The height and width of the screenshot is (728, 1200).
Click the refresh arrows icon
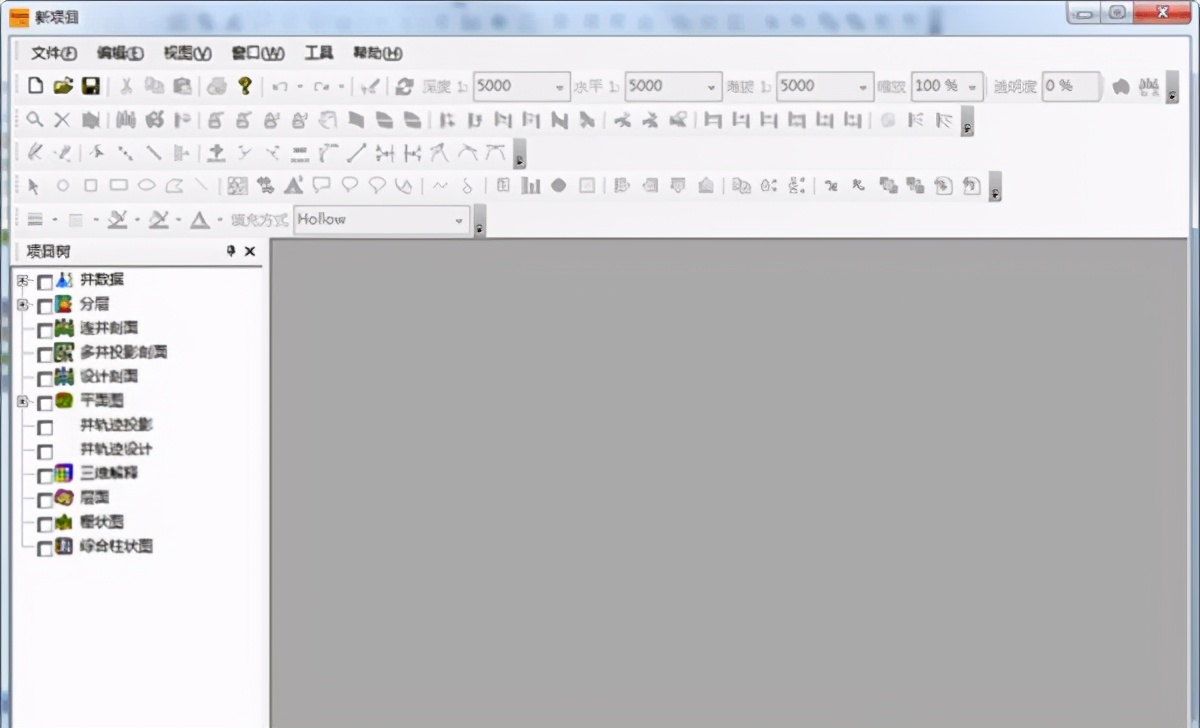pyautogui.click(x=405, y=87)
